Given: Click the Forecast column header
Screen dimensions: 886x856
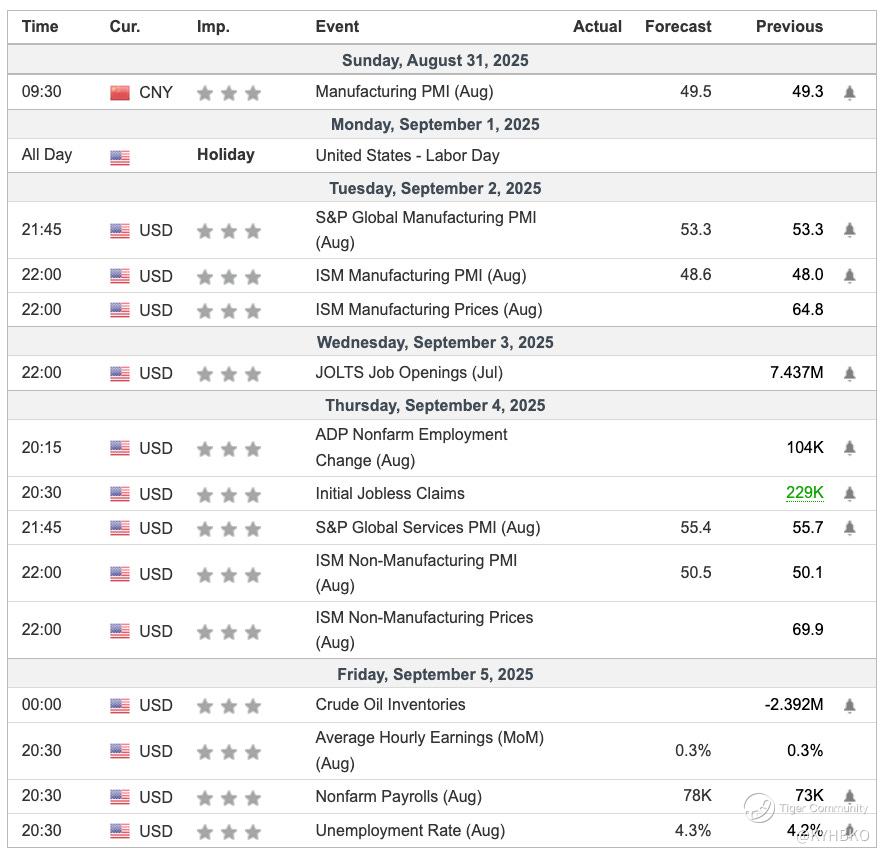Looking at the screenshot, I should click(678, 27).
